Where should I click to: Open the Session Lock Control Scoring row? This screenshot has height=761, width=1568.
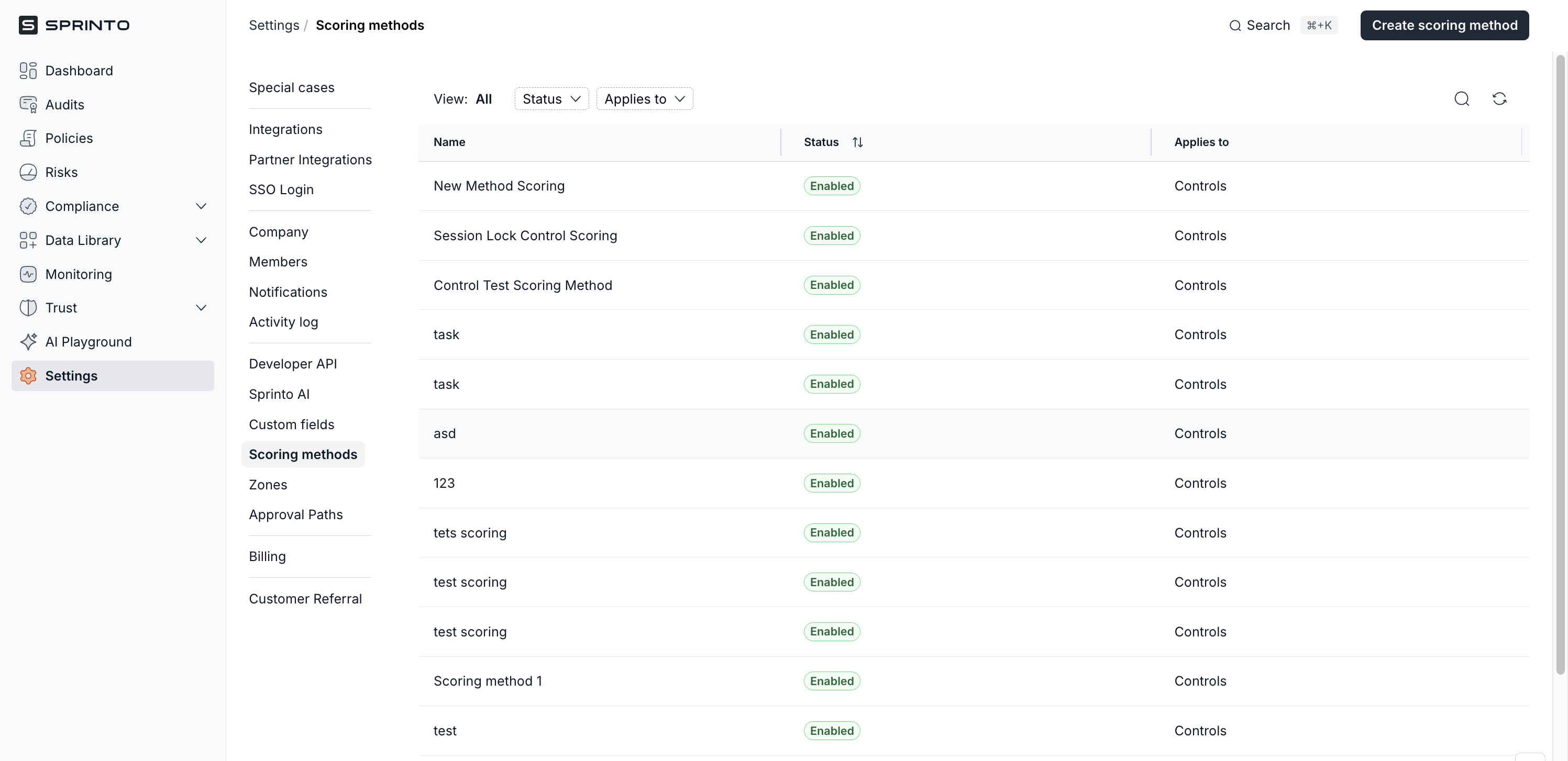click(x=525, y=236)
